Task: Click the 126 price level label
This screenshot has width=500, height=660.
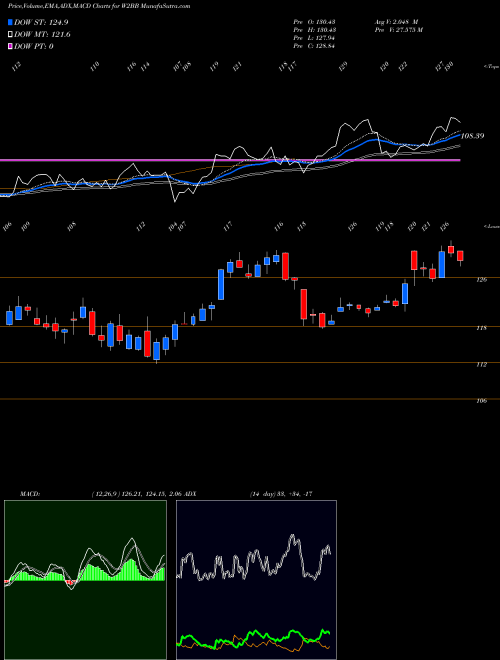Action: pyautogui.click(x=482, y=280)
